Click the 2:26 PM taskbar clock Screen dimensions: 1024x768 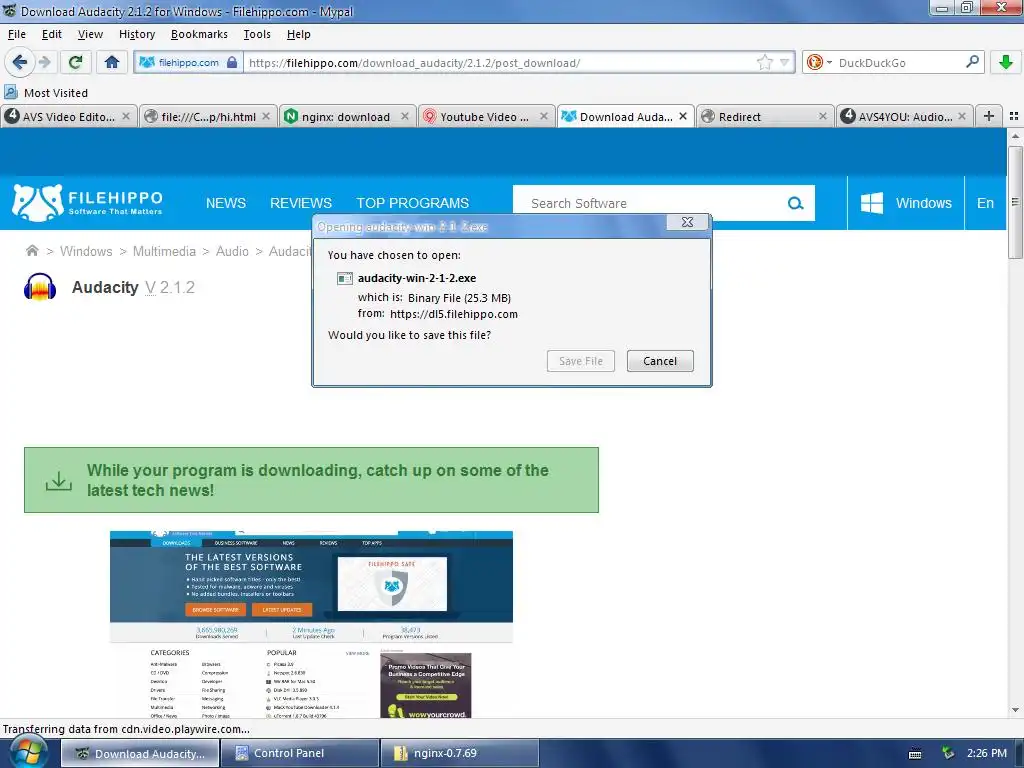point(987,753)
